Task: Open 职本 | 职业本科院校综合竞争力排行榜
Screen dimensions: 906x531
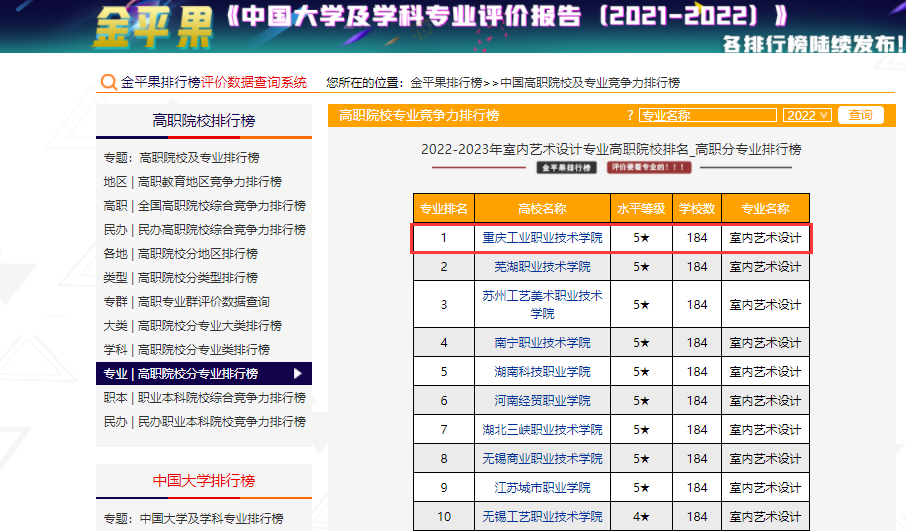Action: click(x=204, y=398)
